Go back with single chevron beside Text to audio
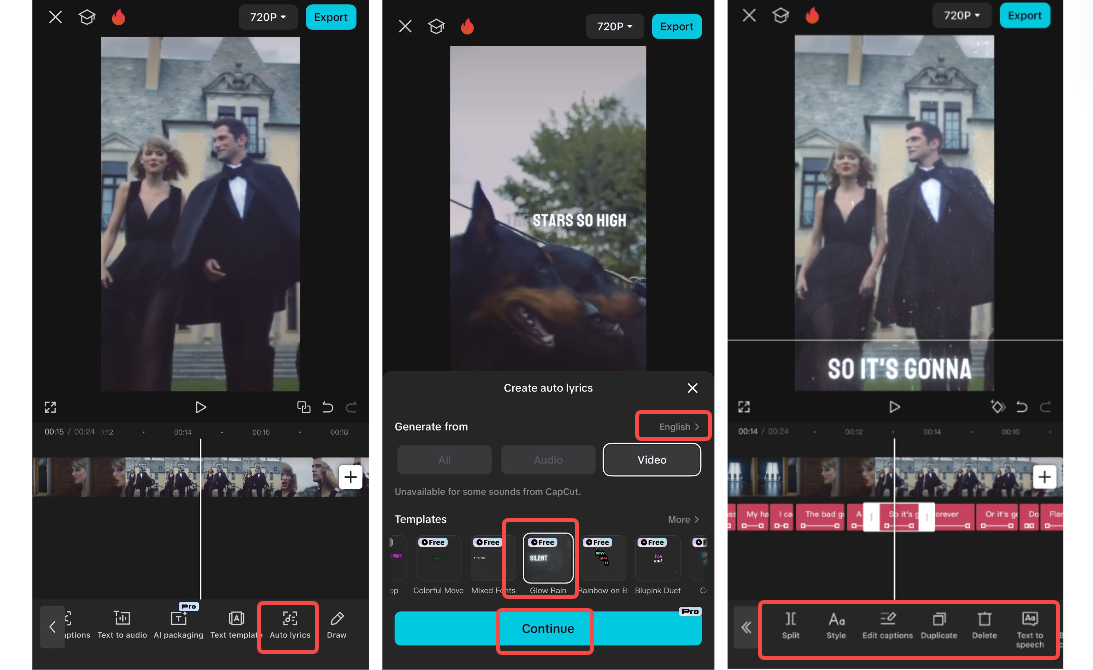Screen dimensions: 1093x670 (x=52, y=627)
